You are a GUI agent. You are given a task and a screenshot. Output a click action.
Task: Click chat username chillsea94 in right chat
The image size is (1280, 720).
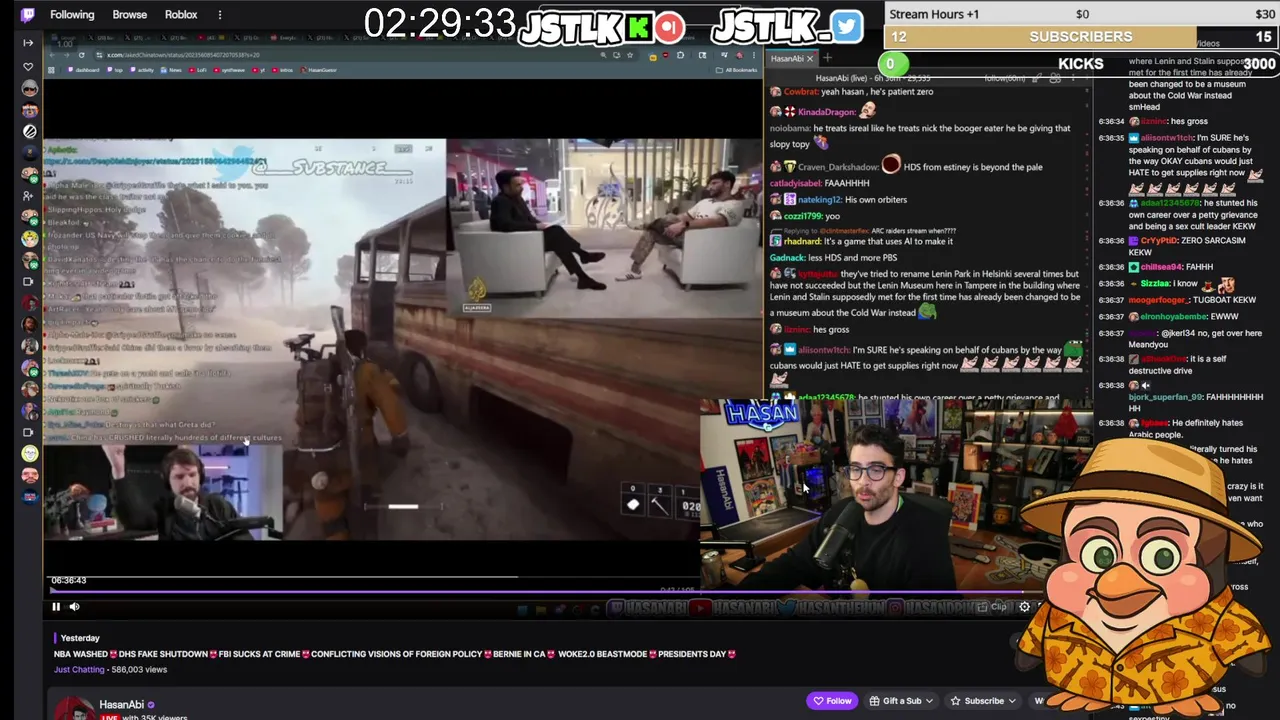click(x=1162, y=268)
